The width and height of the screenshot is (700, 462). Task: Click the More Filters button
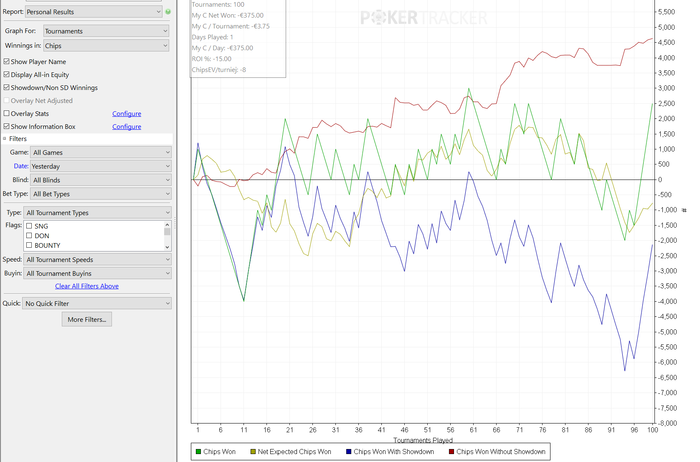coord(87,320)
